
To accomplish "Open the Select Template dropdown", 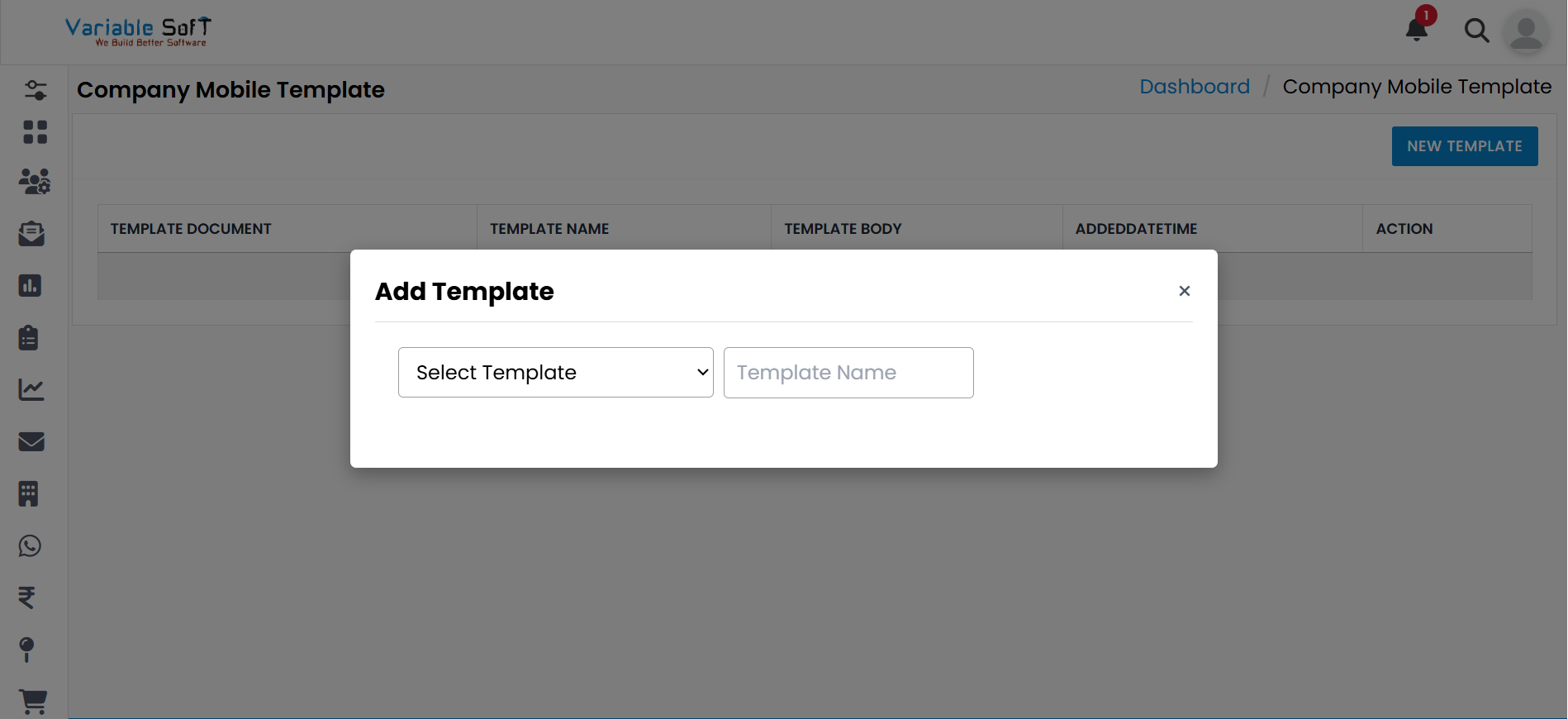I will click(555, 372).
